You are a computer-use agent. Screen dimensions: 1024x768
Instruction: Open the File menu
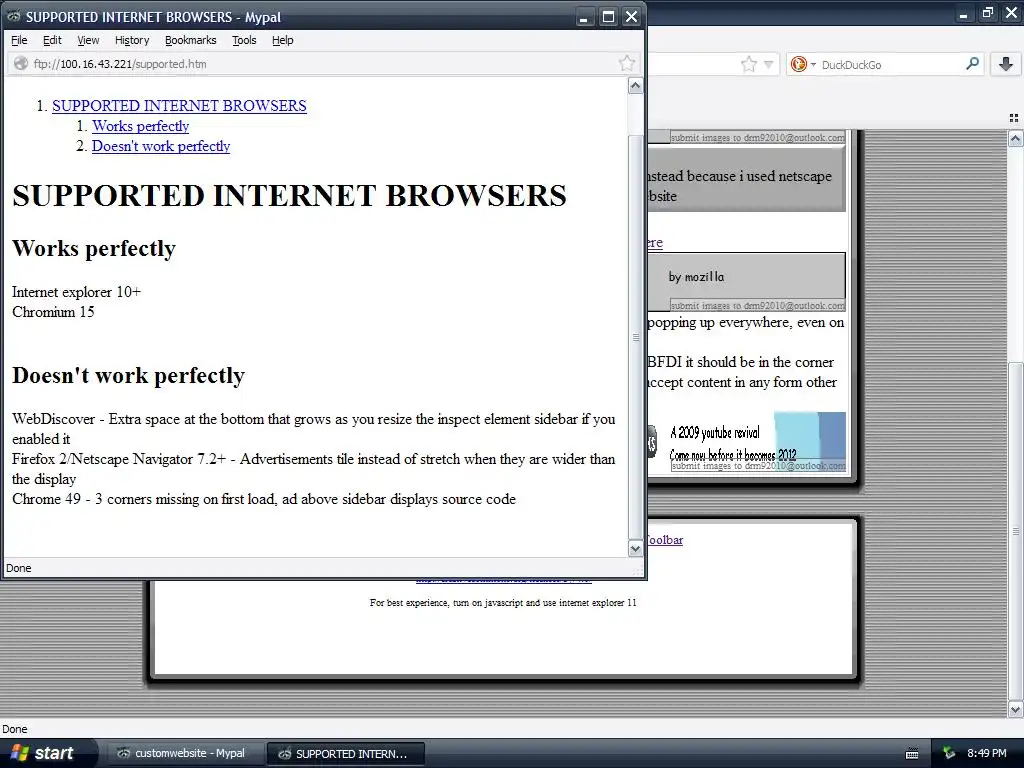[x=19, y=40]
